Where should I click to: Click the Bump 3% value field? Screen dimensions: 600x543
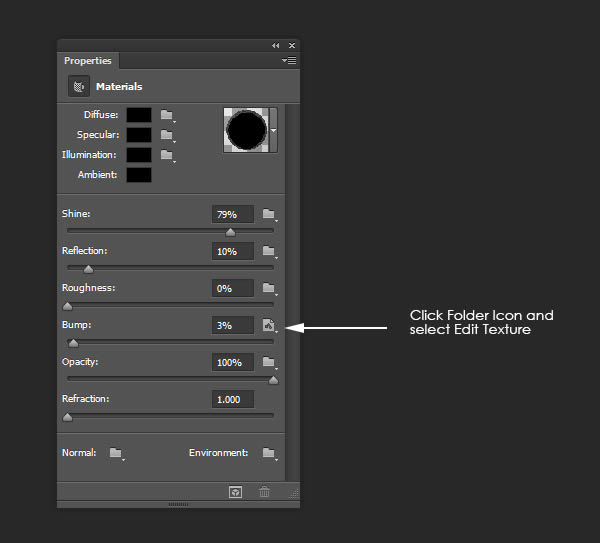pos(233,325)
